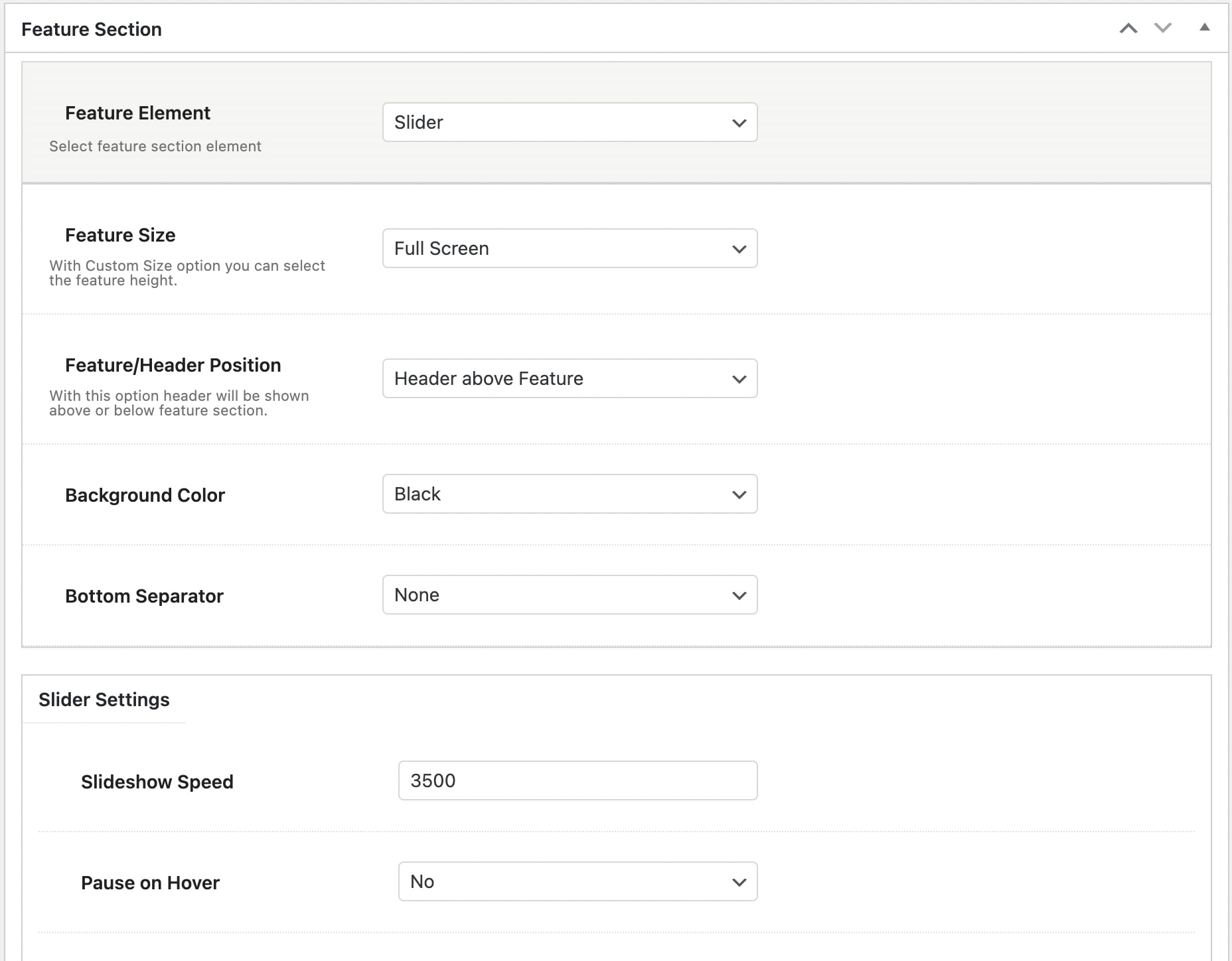Change None bottom separator setting
Screen dimensions: 1232x961
point(570,595)
